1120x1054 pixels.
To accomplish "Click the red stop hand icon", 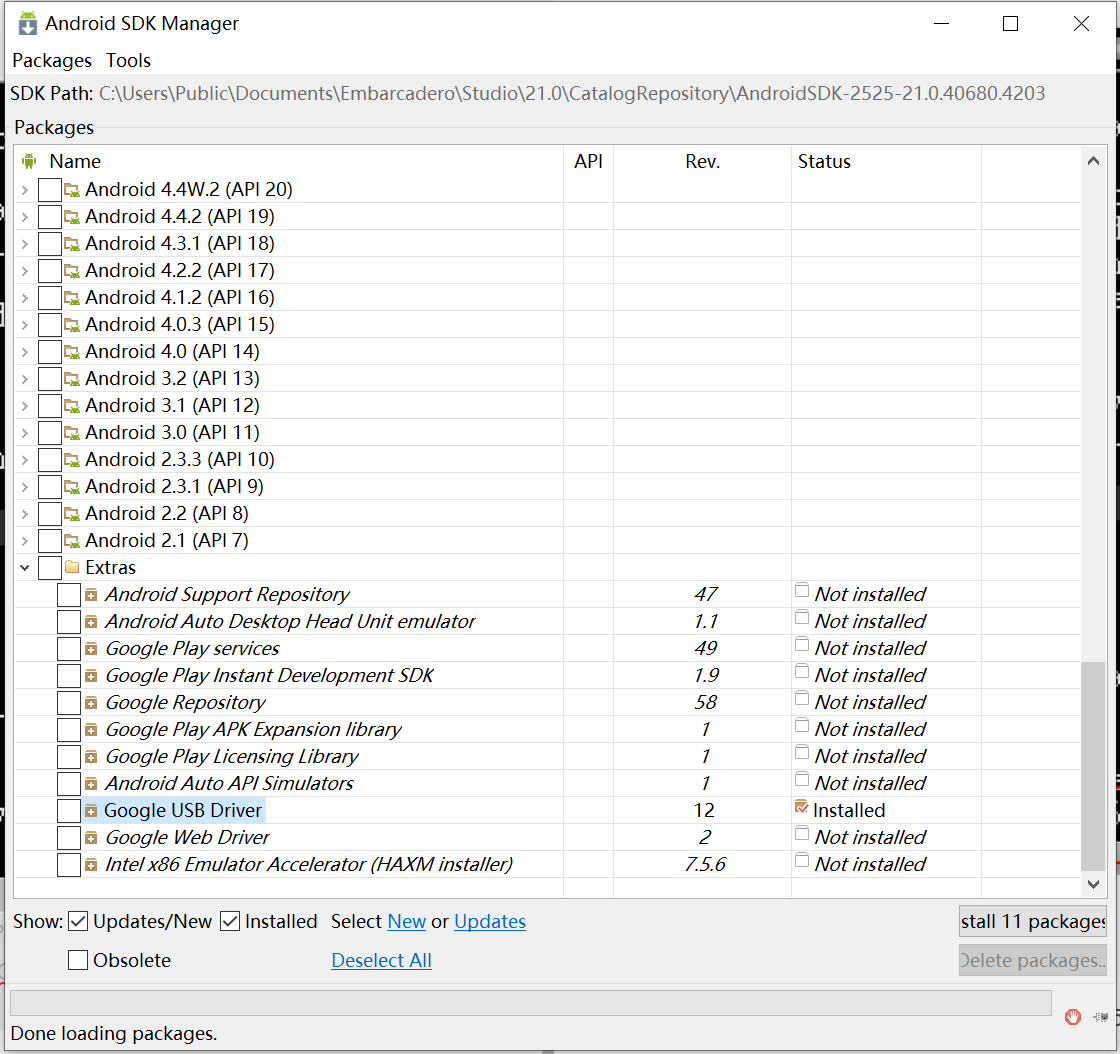I will [x=1073, y=1017].
